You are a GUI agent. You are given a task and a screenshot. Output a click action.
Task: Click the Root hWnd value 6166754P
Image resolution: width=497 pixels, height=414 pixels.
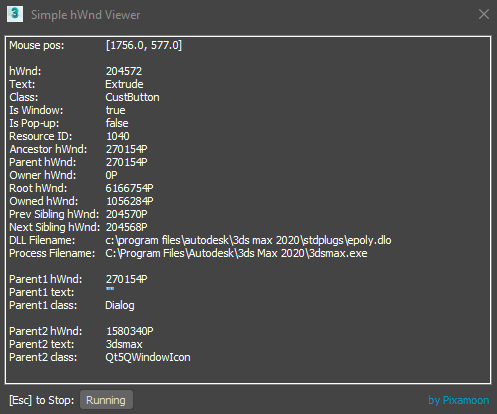129,188
